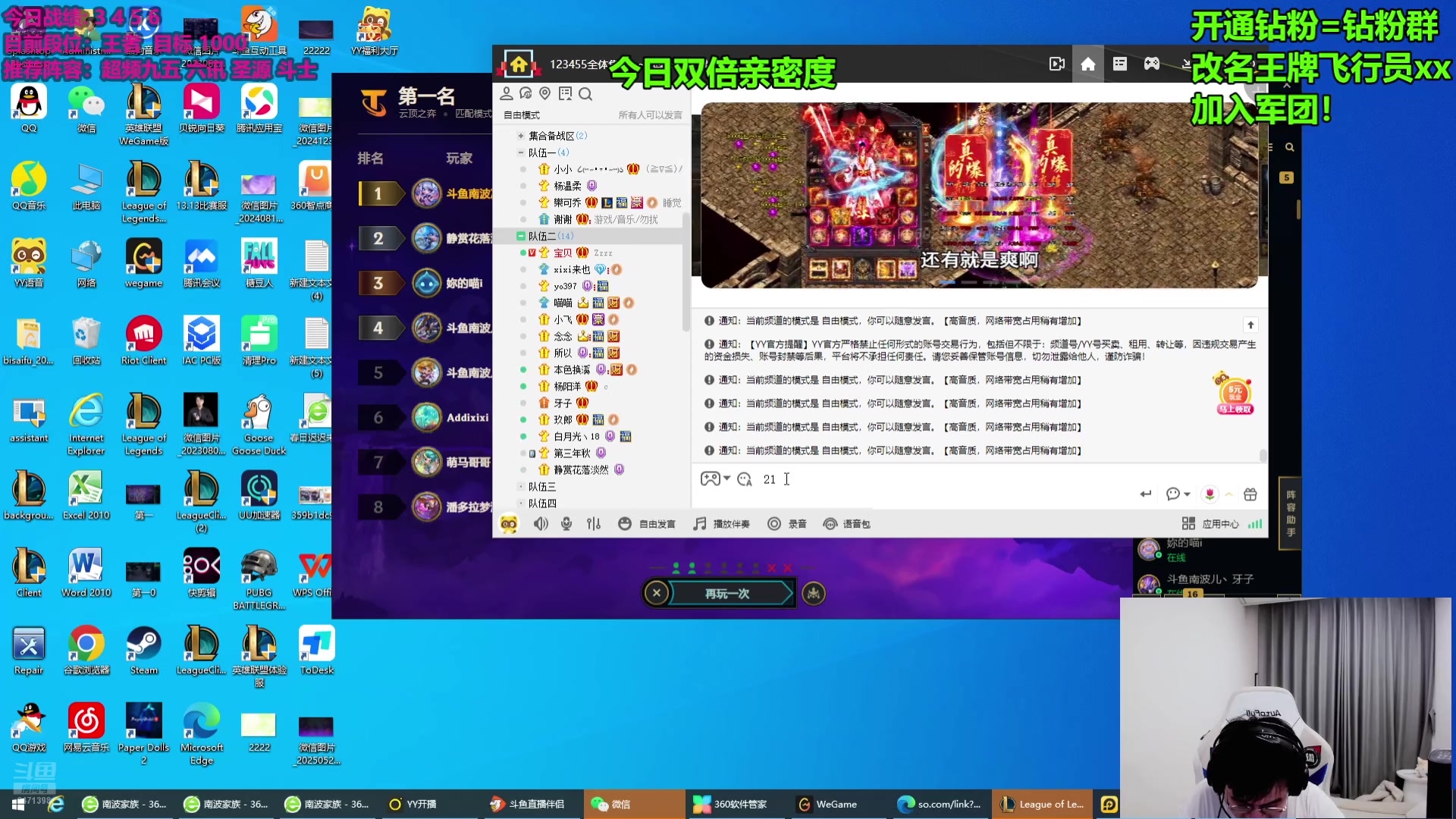The height and width of the screenshot is (819, 1456).
Task: Launch Steam desktop icon
Action: [x=143, y=650]
